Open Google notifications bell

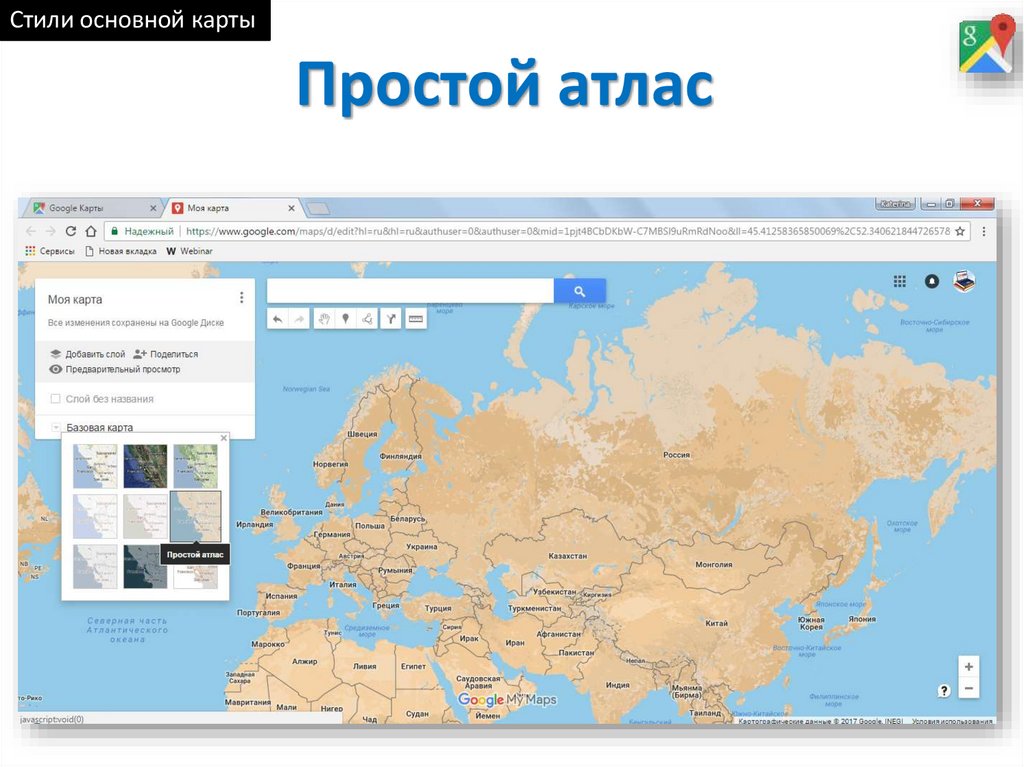pos(932,281)
